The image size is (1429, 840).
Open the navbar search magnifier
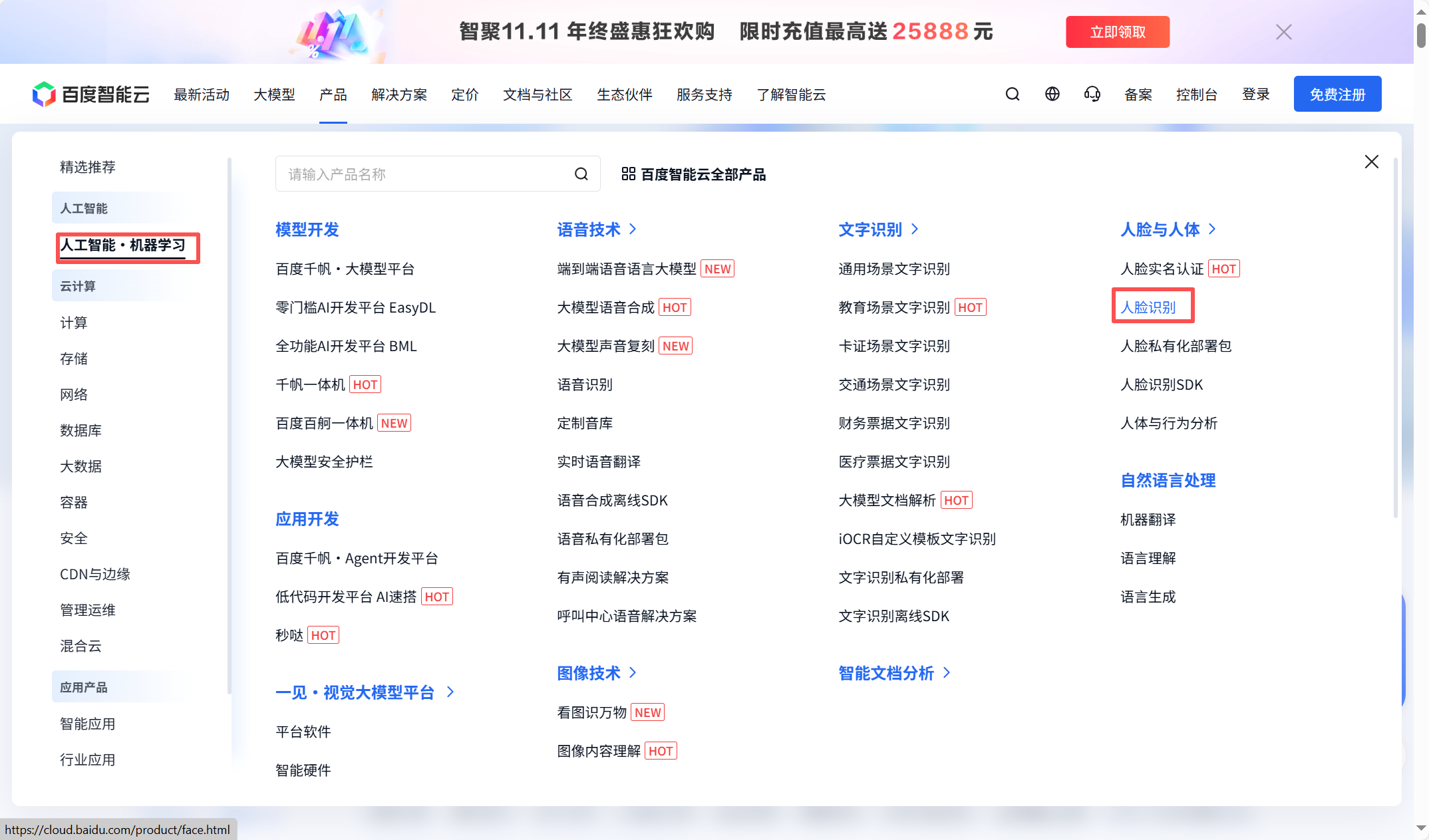coord(1012,94)
